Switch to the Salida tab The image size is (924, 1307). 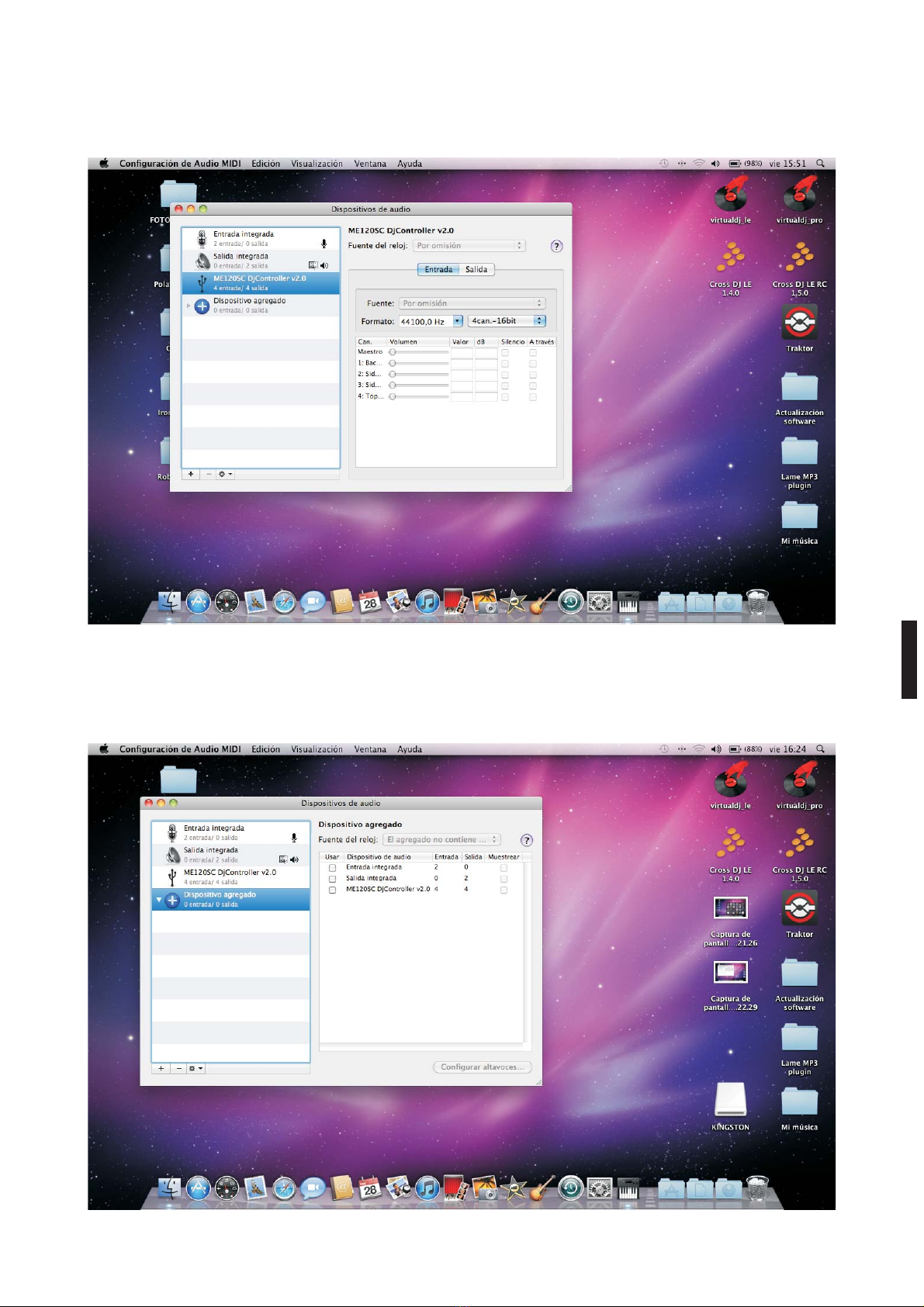pos(476,270)
